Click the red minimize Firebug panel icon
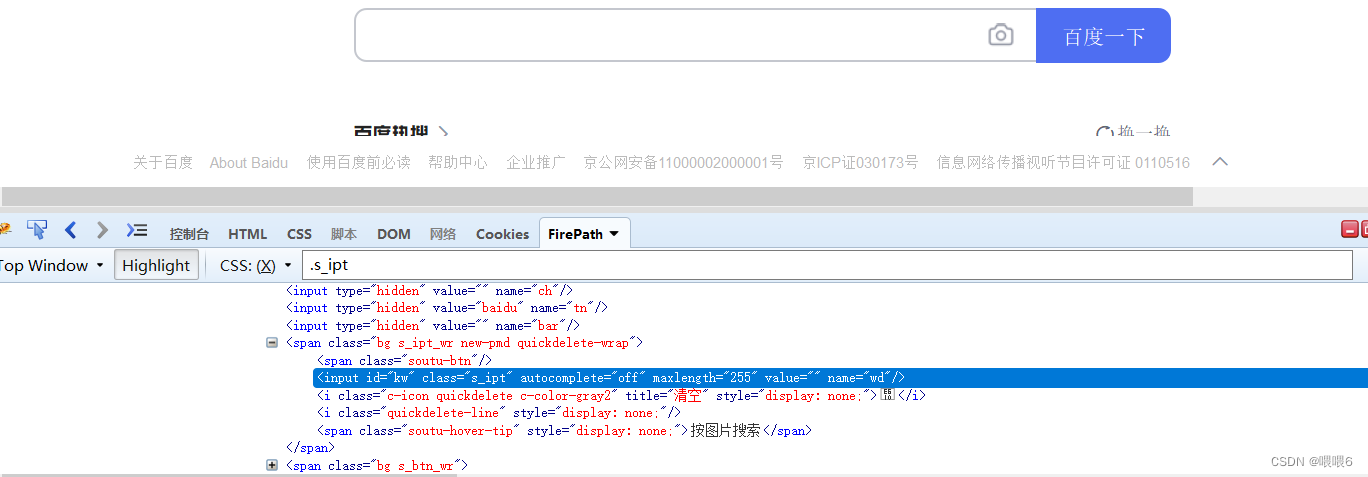The image size is (1368, 477). pyautogui.click(x=1349, y=229)
